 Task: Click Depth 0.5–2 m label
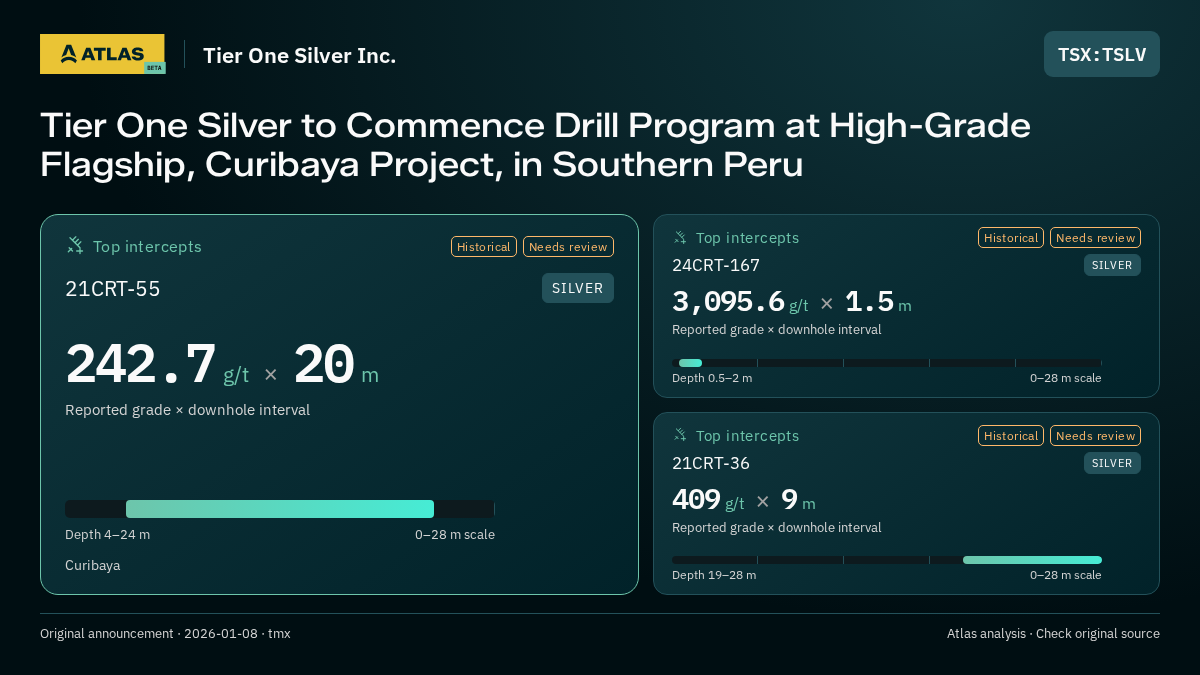click(712, 378)
